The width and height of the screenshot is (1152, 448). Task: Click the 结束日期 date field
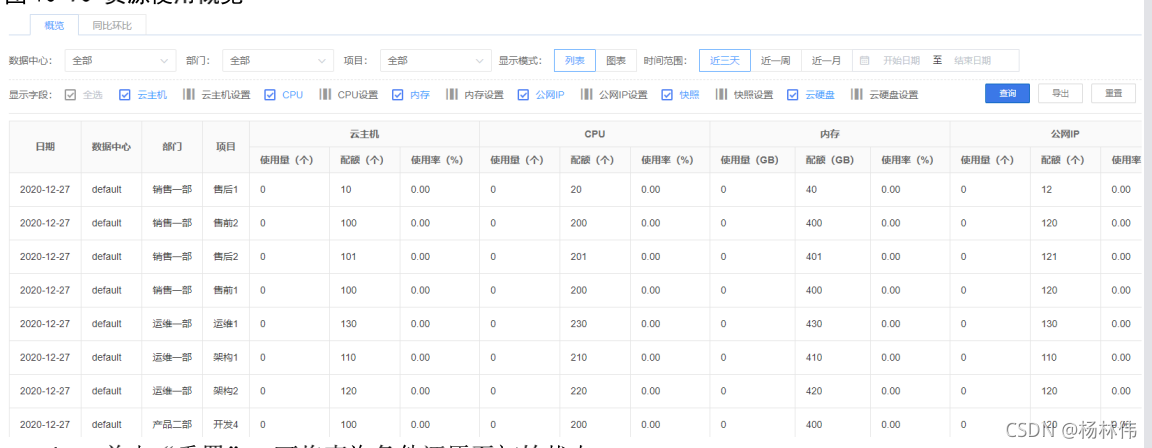tap(972, 60)
